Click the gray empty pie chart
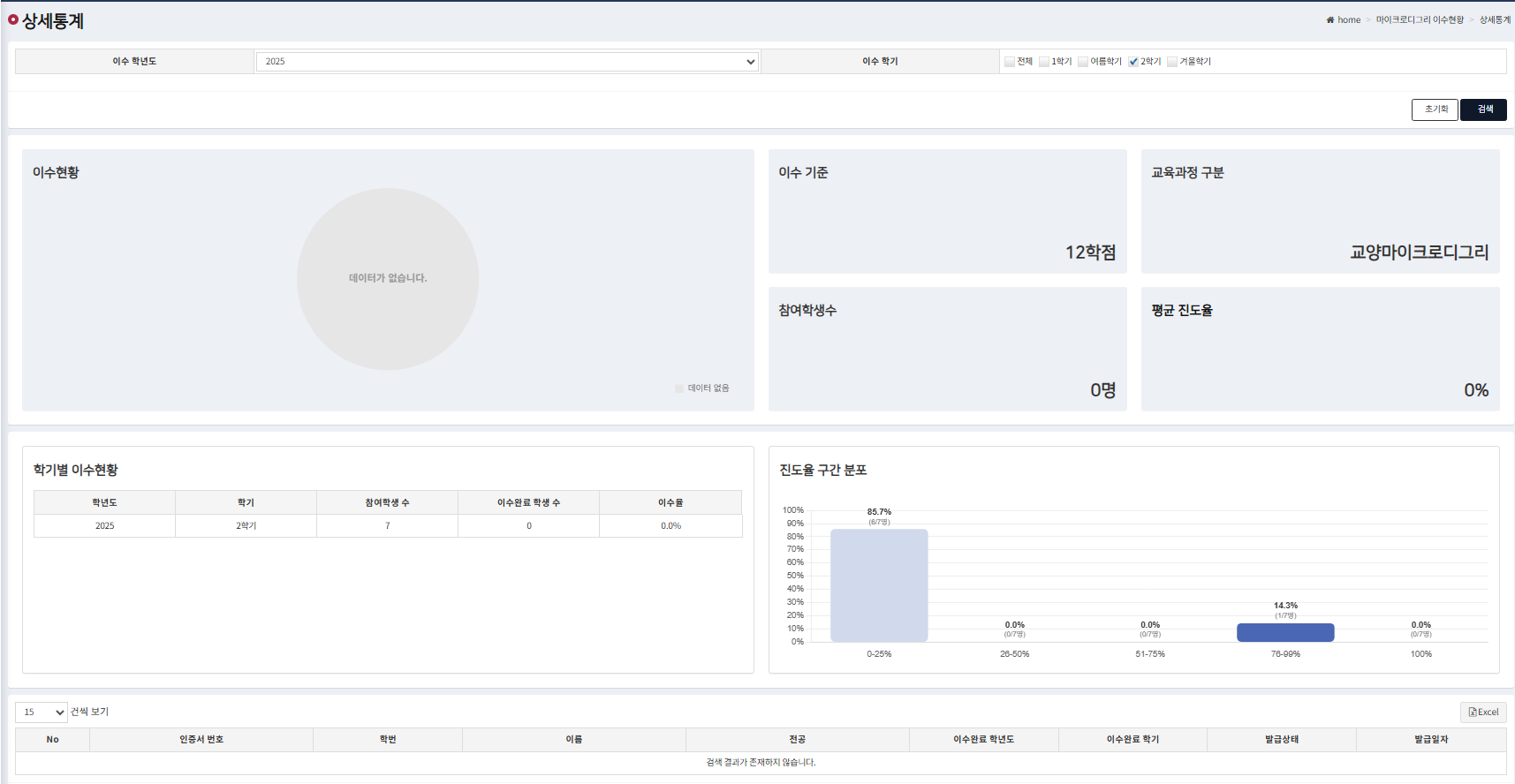The width and height of the screenshot is (1515, 784). [388, 279]
